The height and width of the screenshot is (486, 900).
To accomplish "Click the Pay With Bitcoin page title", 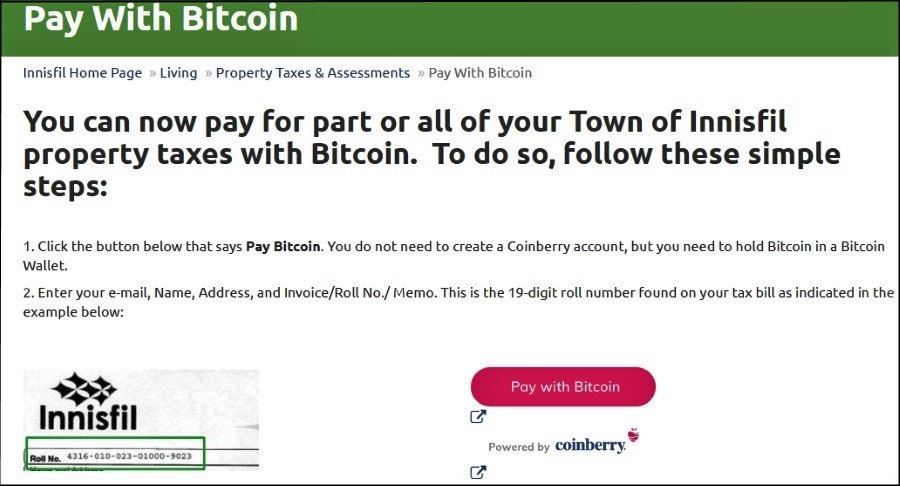I will (x=160, y=18).
